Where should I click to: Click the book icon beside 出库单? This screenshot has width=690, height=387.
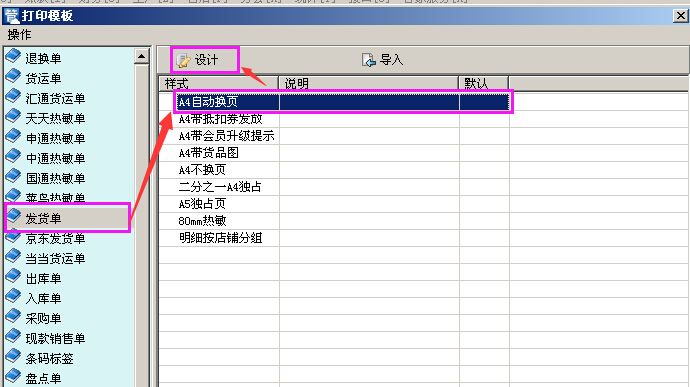click(x=13, y=276)
